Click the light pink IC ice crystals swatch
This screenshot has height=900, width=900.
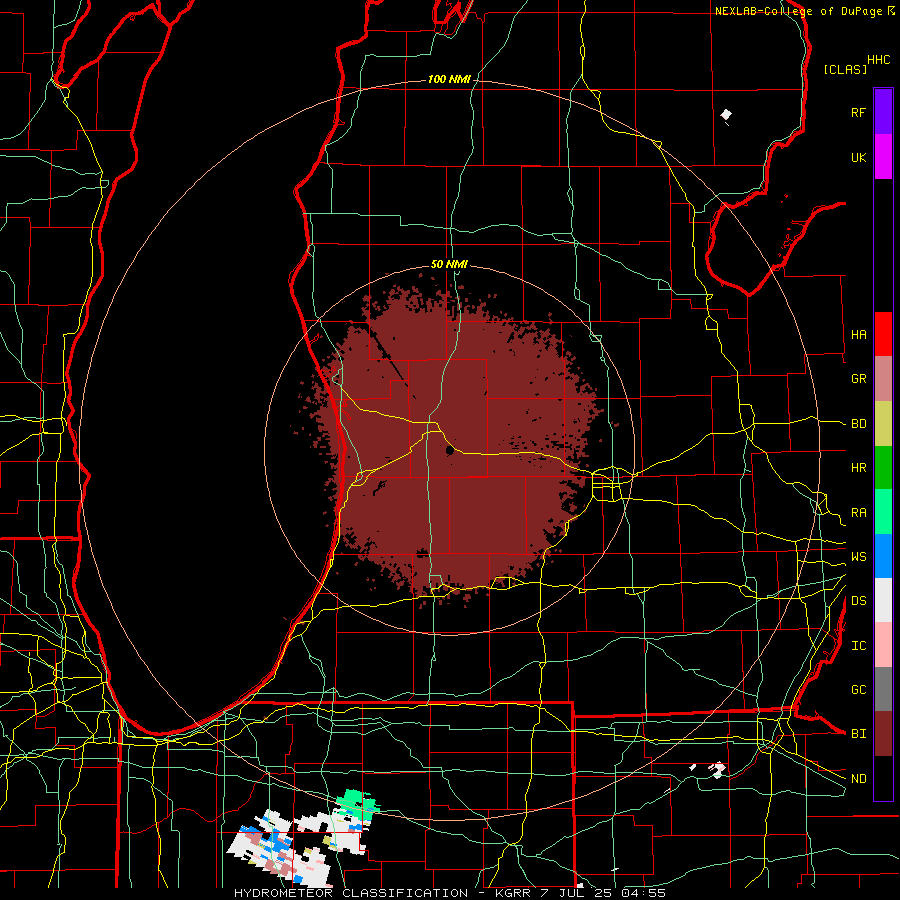(x=883, y=645)
